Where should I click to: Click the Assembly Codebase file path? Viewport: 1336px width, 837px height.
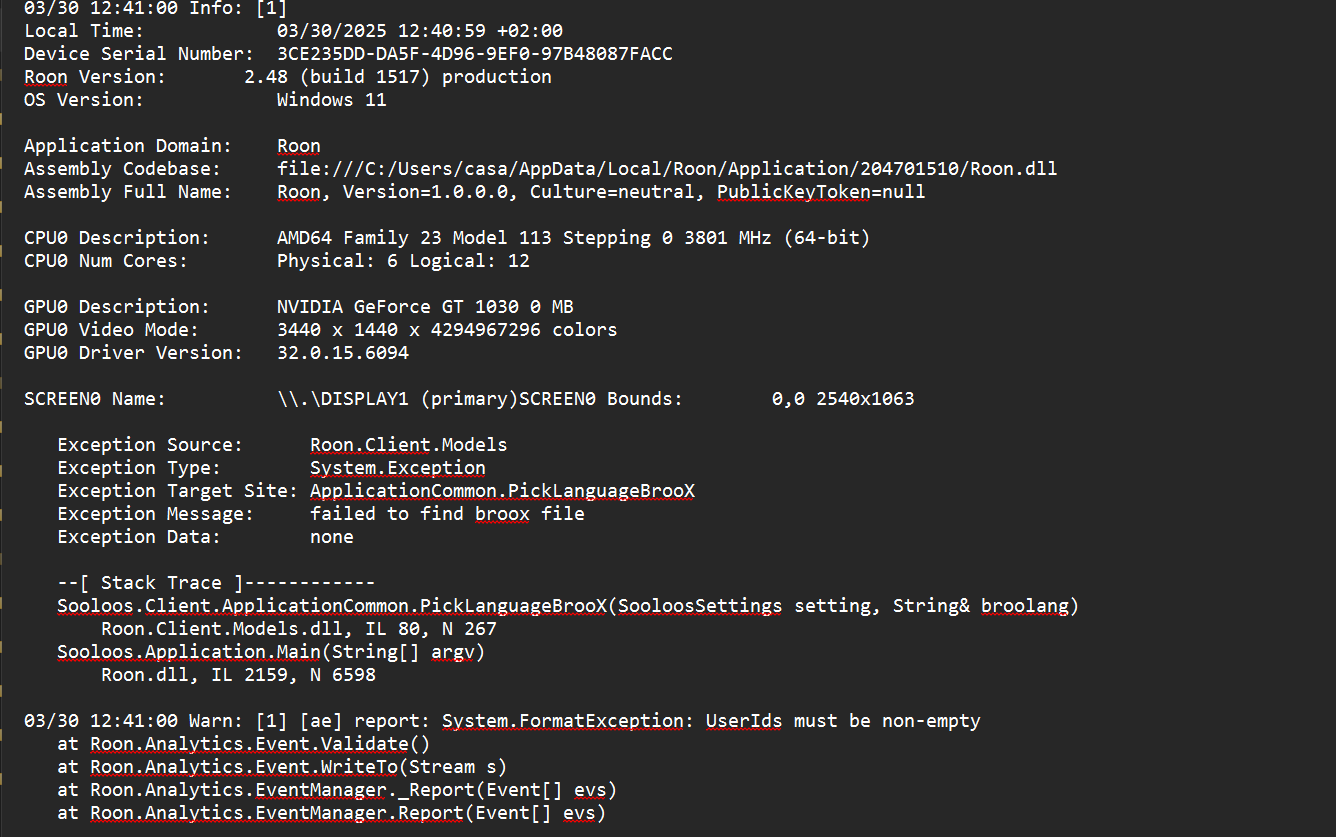(x=667, y=169)
